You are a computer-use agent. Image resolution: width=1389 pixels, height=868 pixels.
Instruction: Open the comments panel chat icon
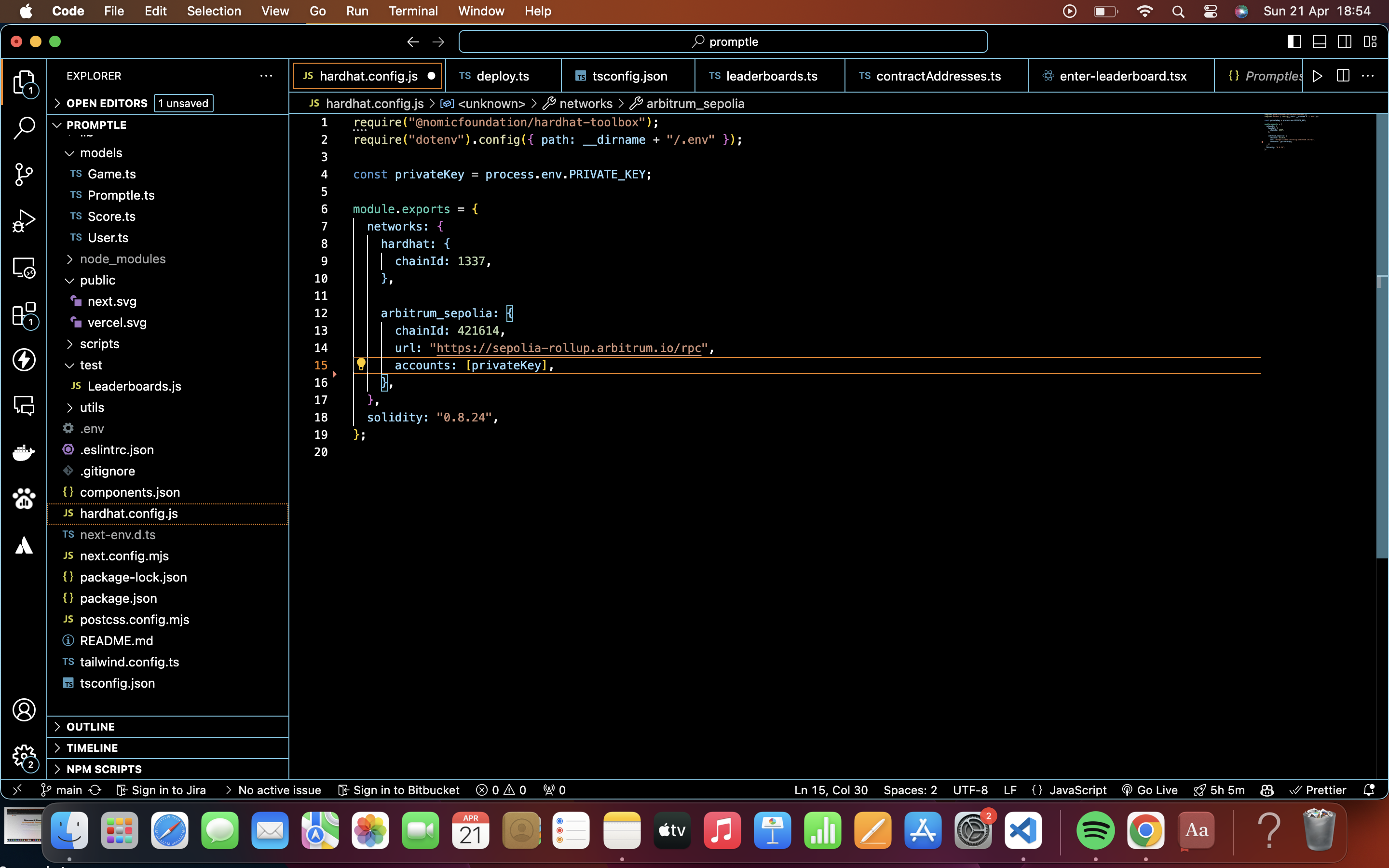[x=24, y=406]
